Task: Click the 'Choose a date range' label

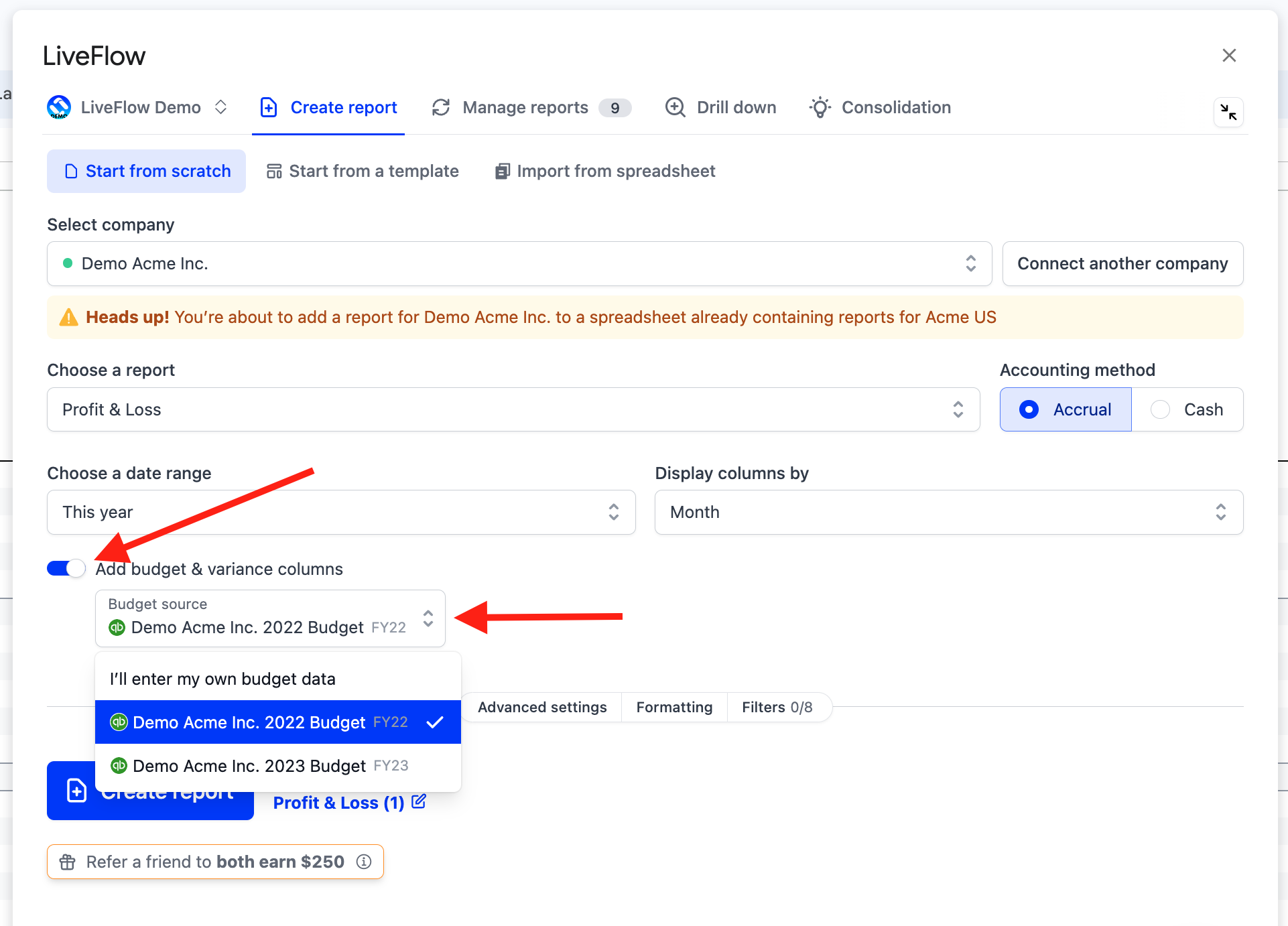Action: point(129,473)
